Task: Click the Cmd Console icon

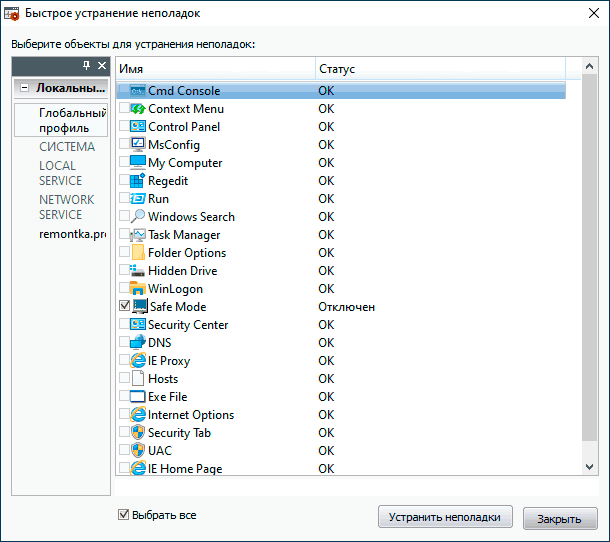Action: [138, 91]
